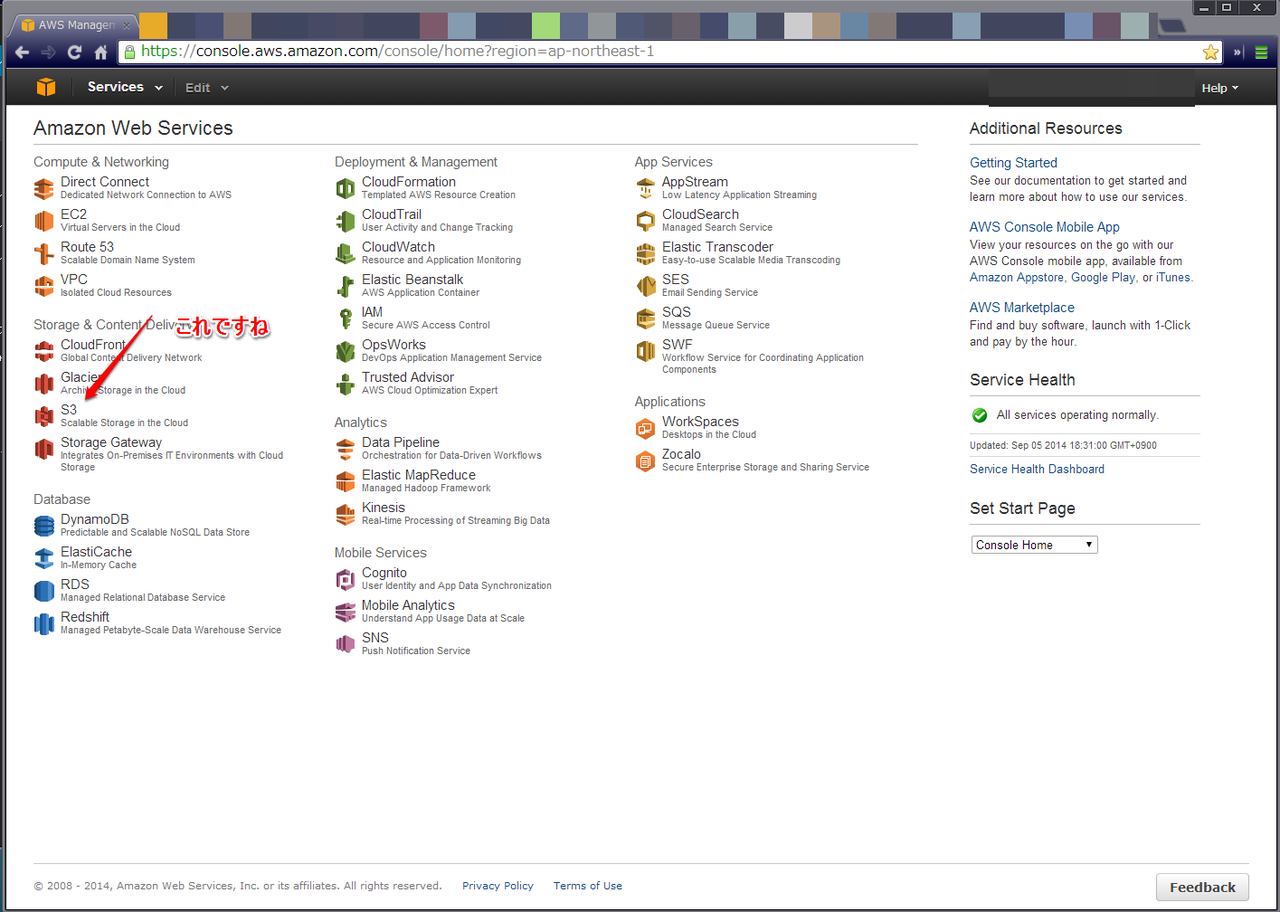Open the iTunes link
Image resolution: width=1280 pixels, height=912 pixels.
(x=1173, y=278)
